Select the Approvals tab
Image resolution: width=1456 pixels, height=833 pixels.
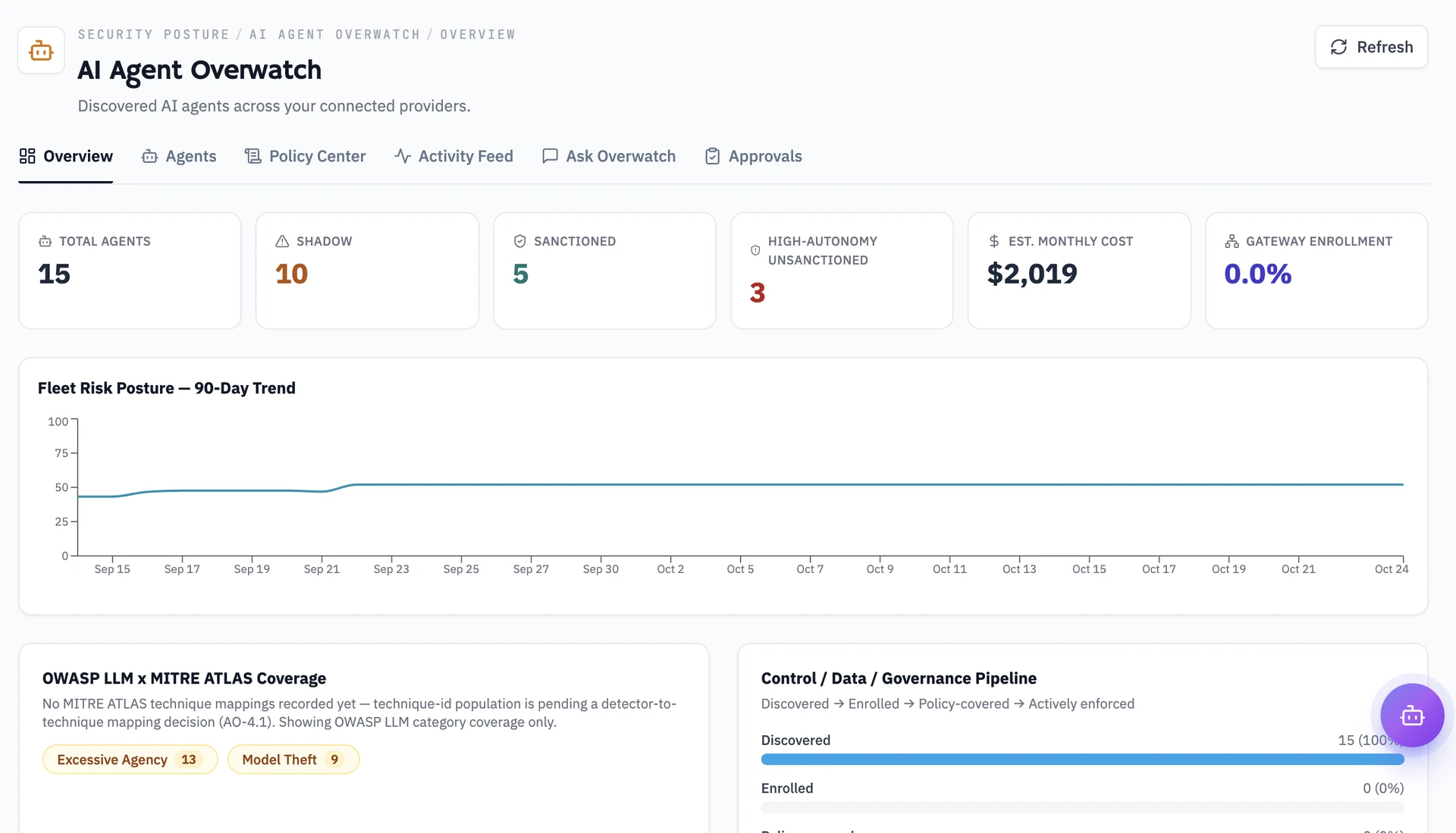[753, 156]
